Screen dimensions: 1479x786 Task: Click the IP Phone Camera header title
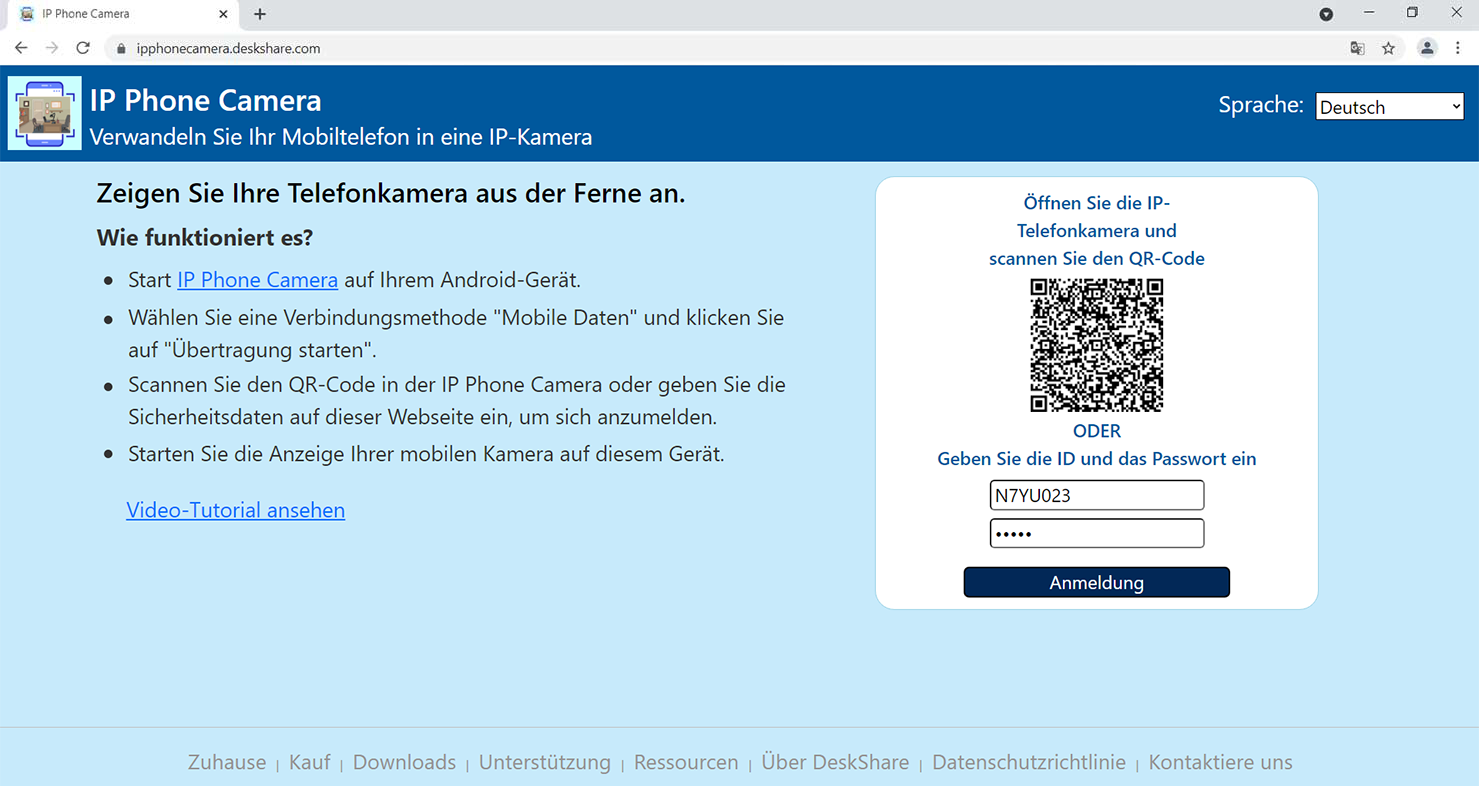click(x=206, y=101)
